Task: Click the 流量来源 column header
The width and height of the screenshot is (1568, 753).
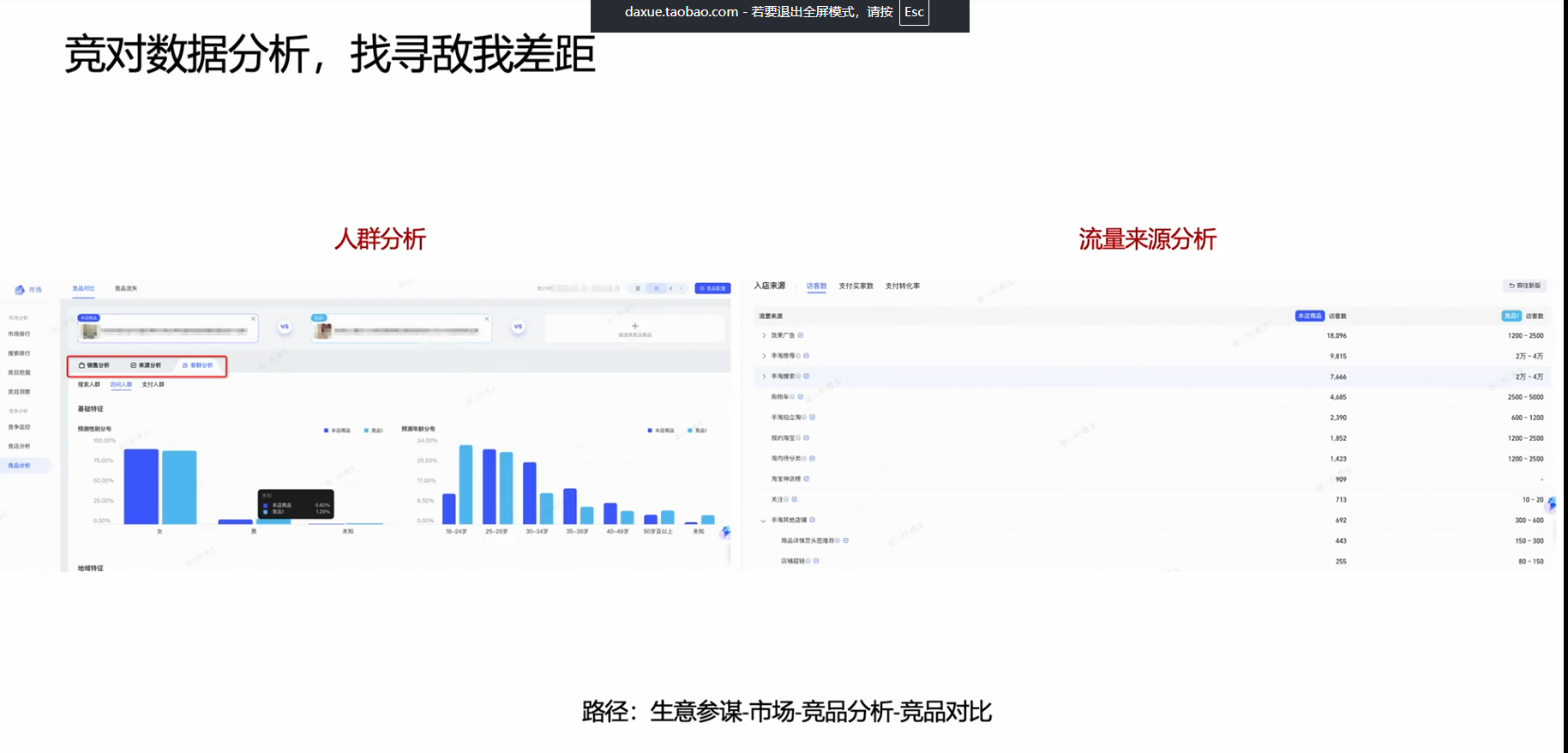Action: 771,316
